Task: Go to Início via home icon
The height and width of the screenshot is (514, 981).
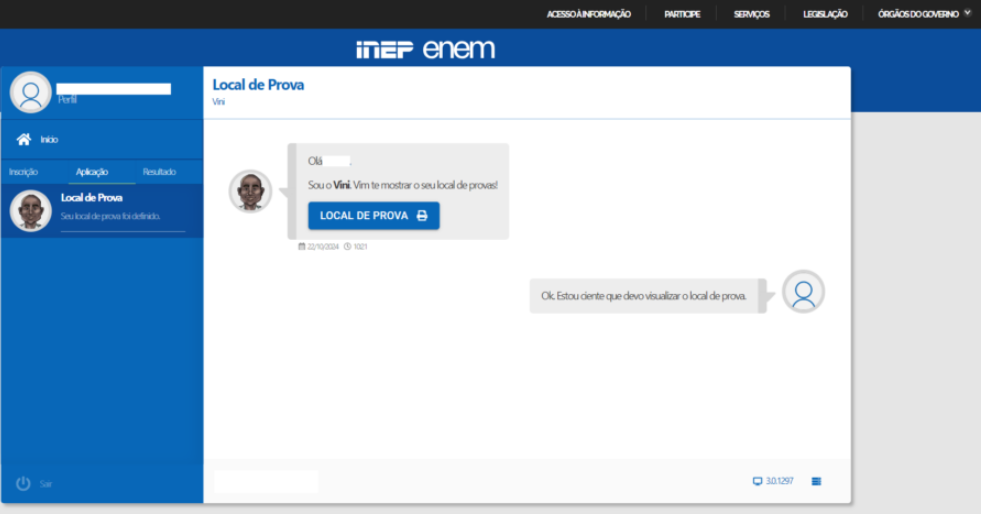Action: click(24, 139)
